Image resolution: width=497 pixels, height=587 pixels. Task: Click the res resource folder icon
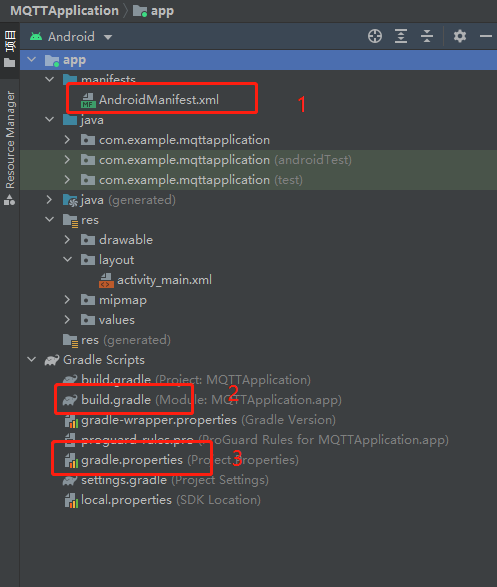pos(70,220)
